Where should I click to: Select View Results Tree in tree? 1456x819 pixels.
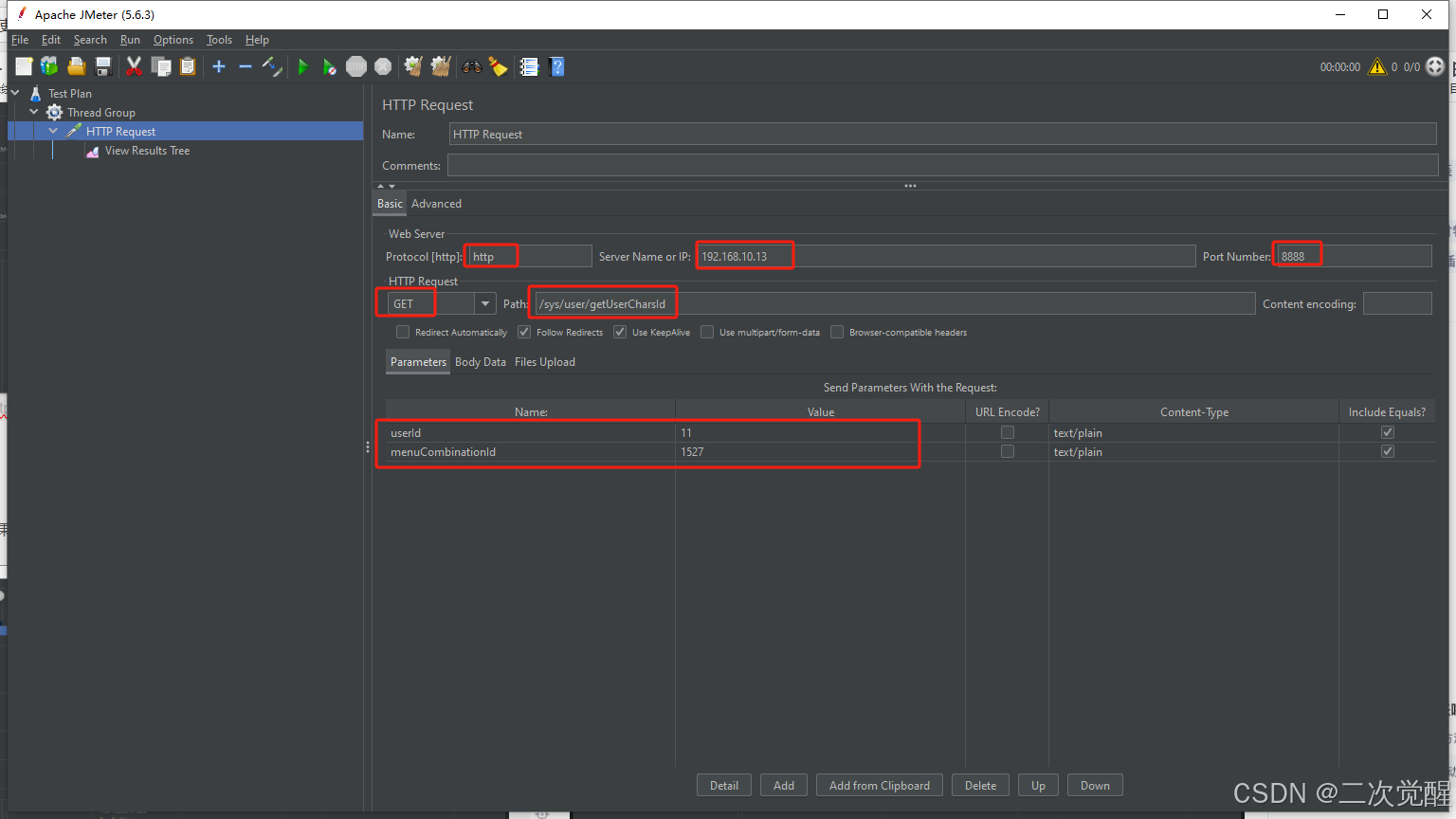click(x=147, y=151)
